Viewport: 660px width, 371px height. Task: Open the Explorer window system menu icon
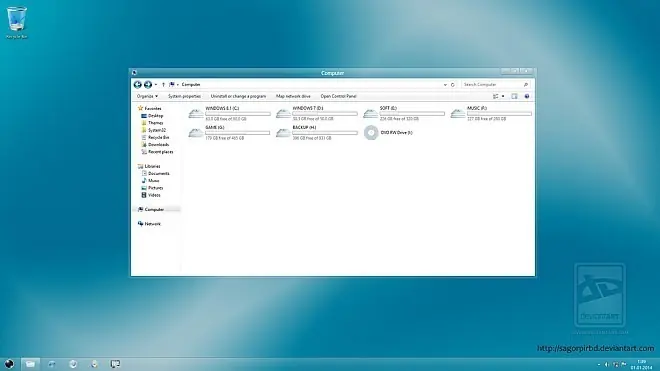click(x=134, y=73)
